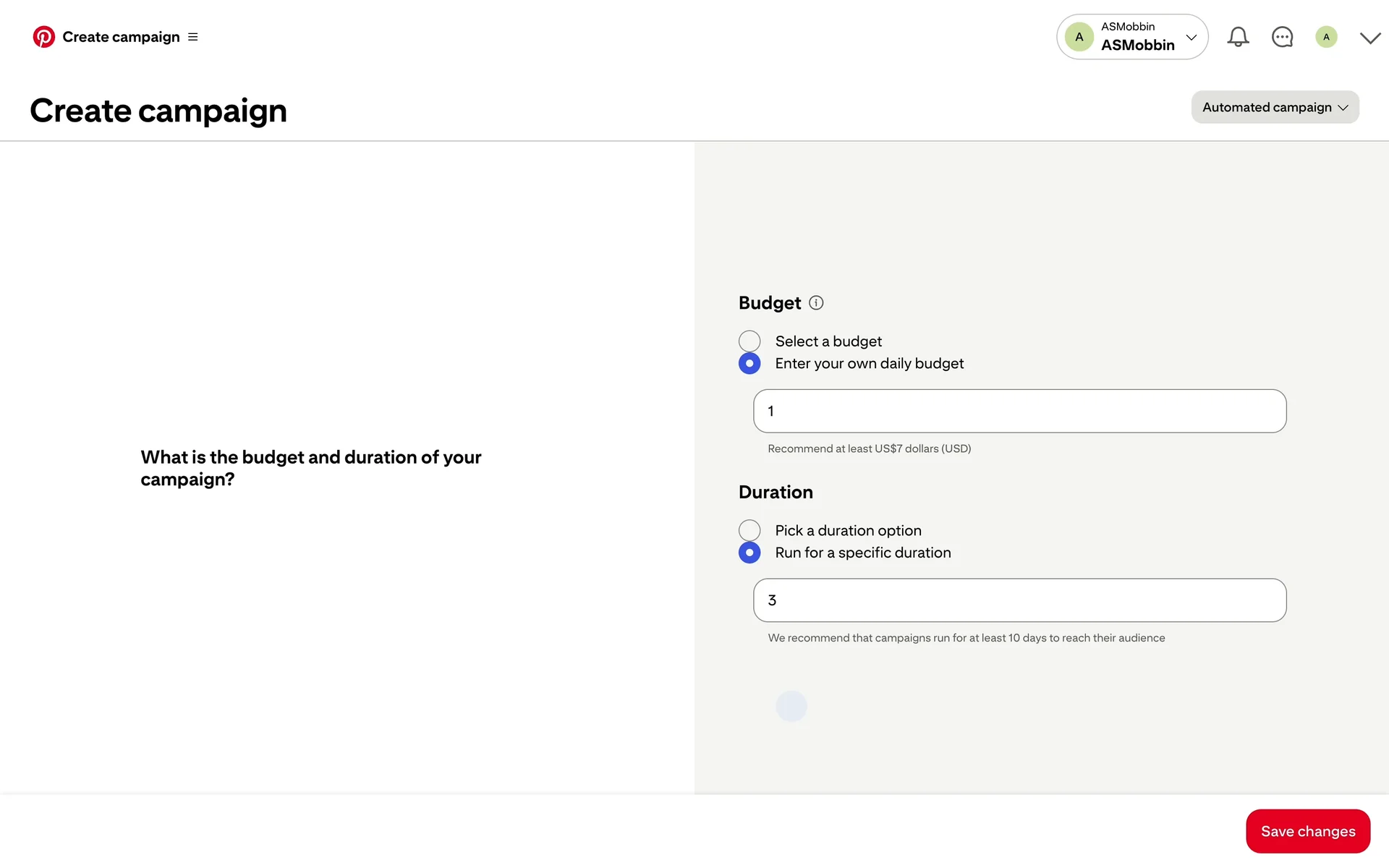Click the ASMobbin account avatar circle
Screen dimensions: 1389x868
1079,37
